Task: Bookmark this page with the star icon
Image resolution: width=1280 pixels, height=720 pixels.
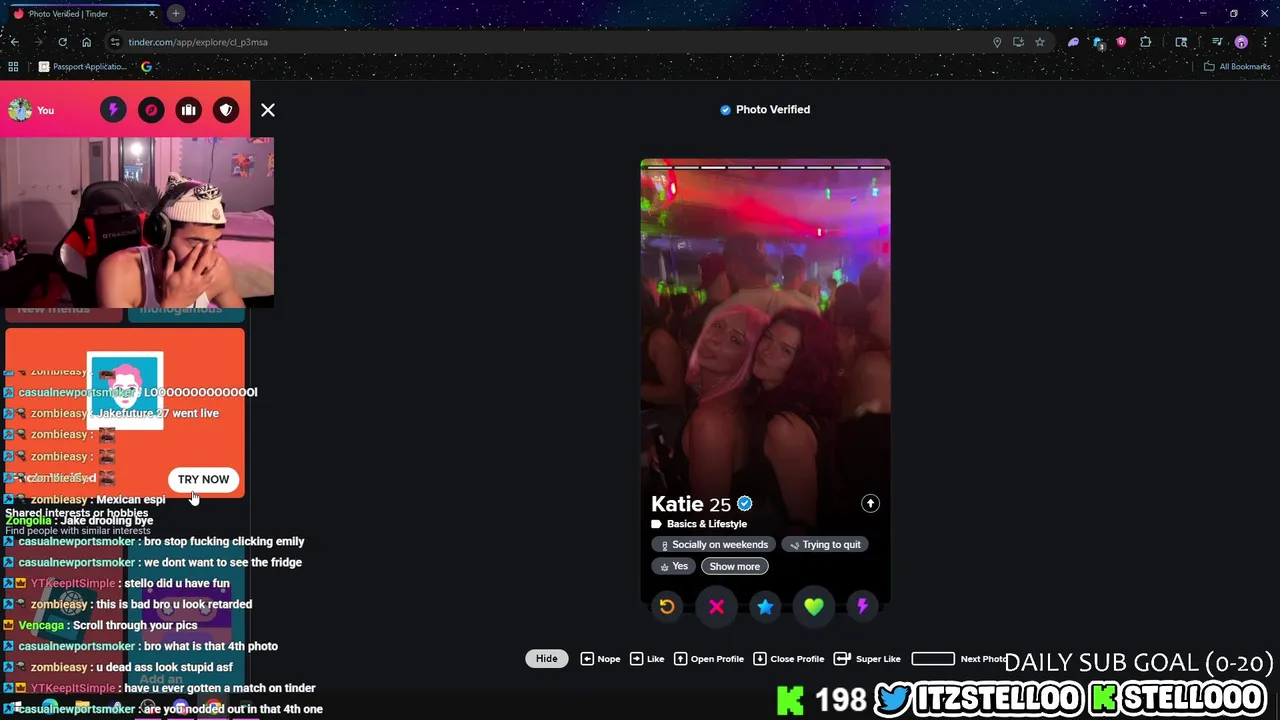Action: [x=1040, y=42]
